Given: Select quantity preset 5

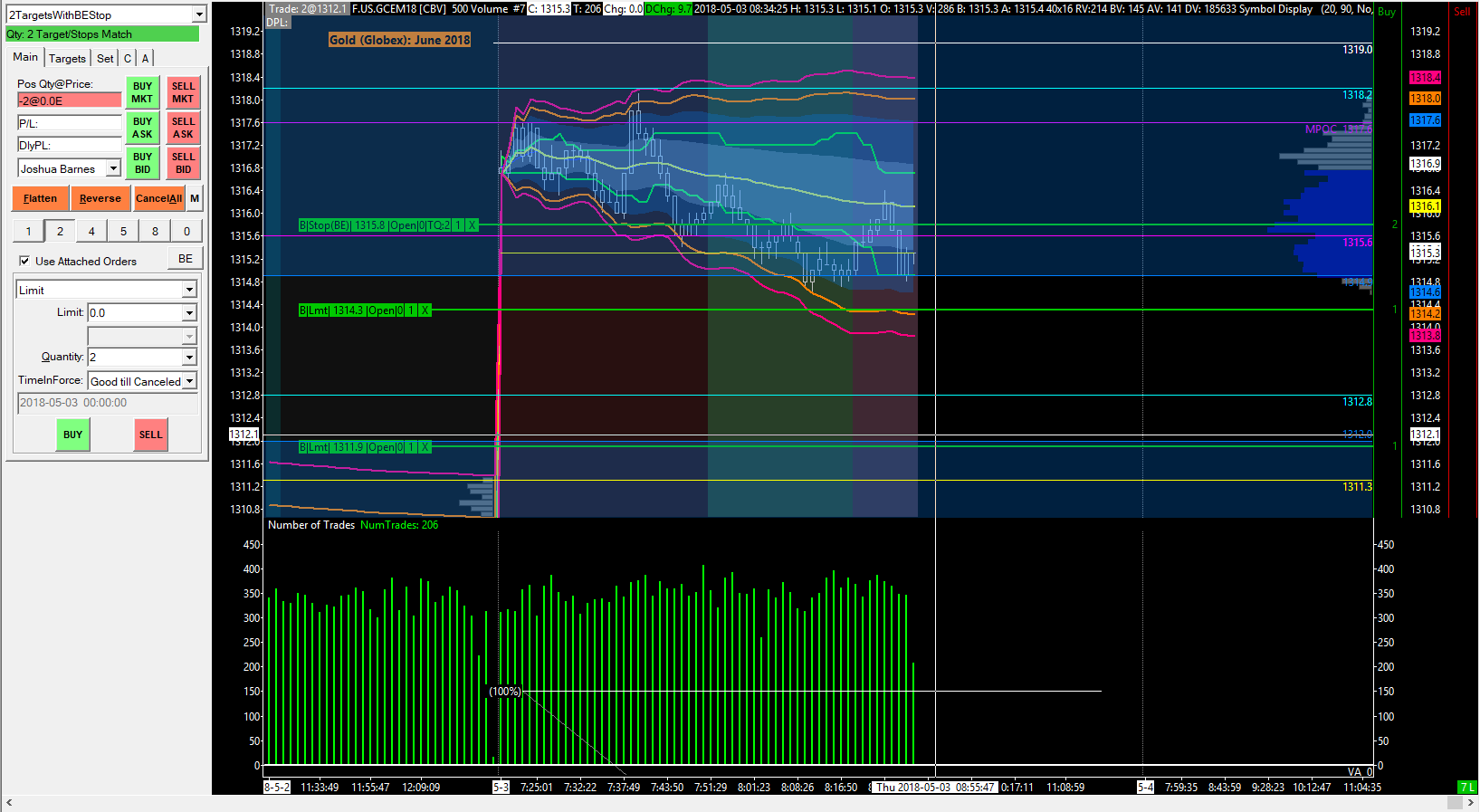Looking at the screenshot, I should click(123, 231).
